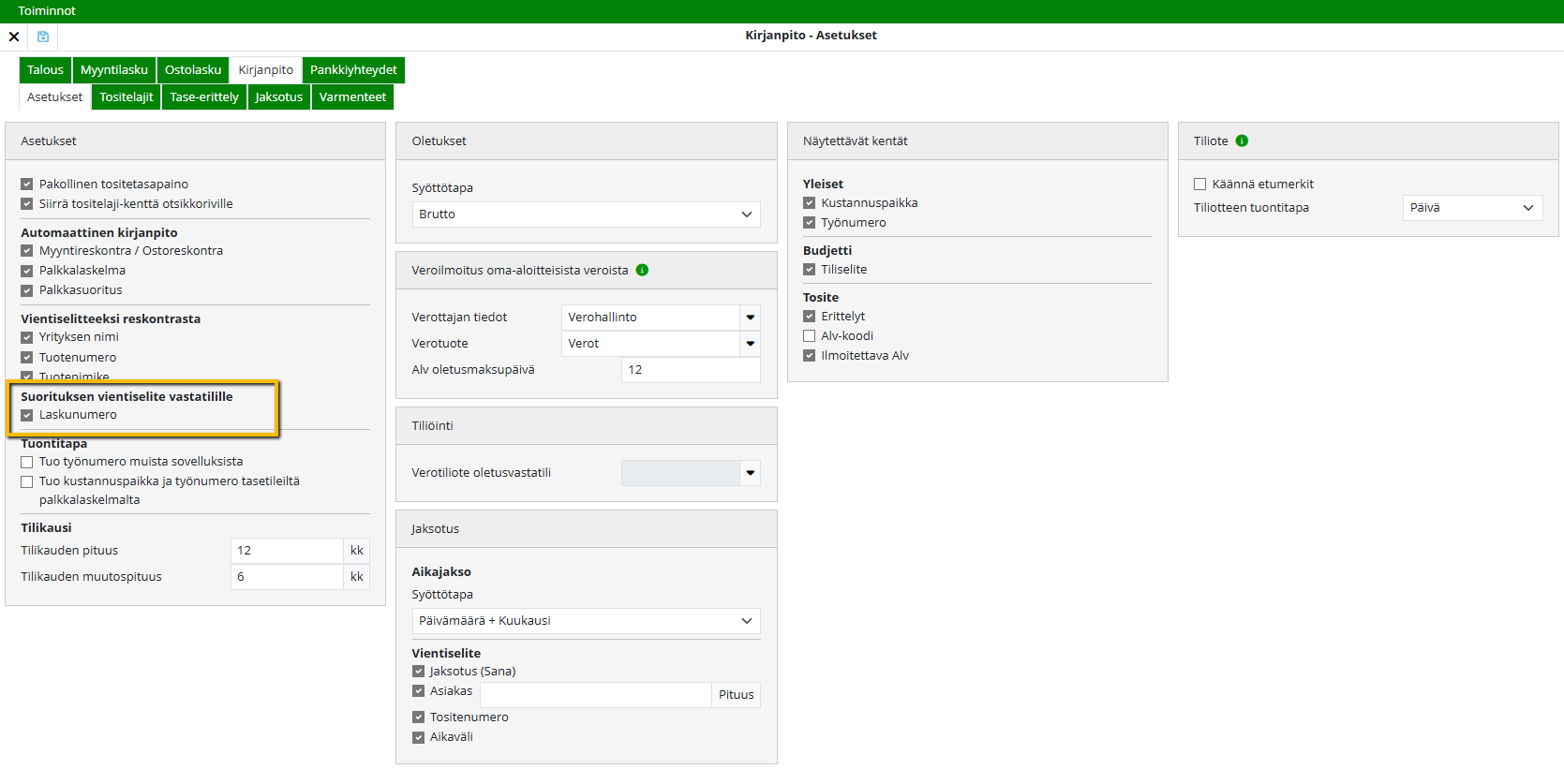
Task: Open the Verotuote dropdown arrow
Action: tap(750, 344)
